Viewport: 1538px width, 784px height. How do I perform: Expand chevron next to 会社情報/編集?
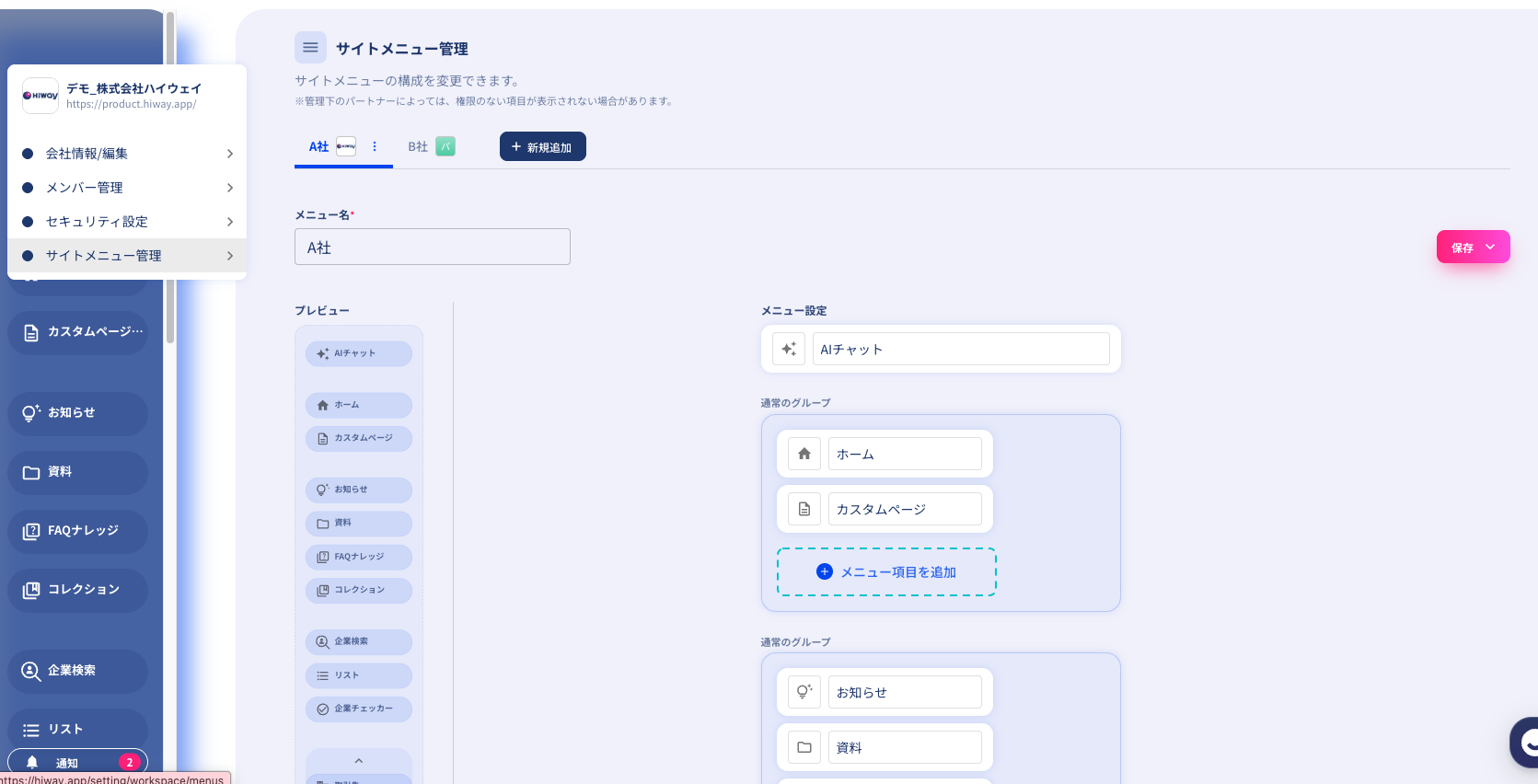click(x=230, y=154)
